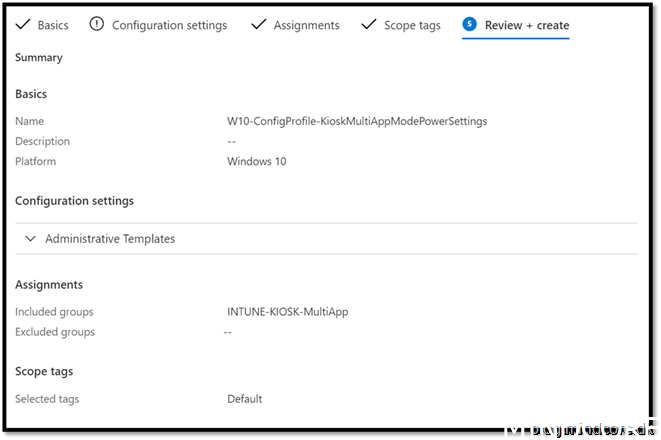The image size is (661, 440).
Task: Click the Basics step checkmark icon
Action: point(22,25)
